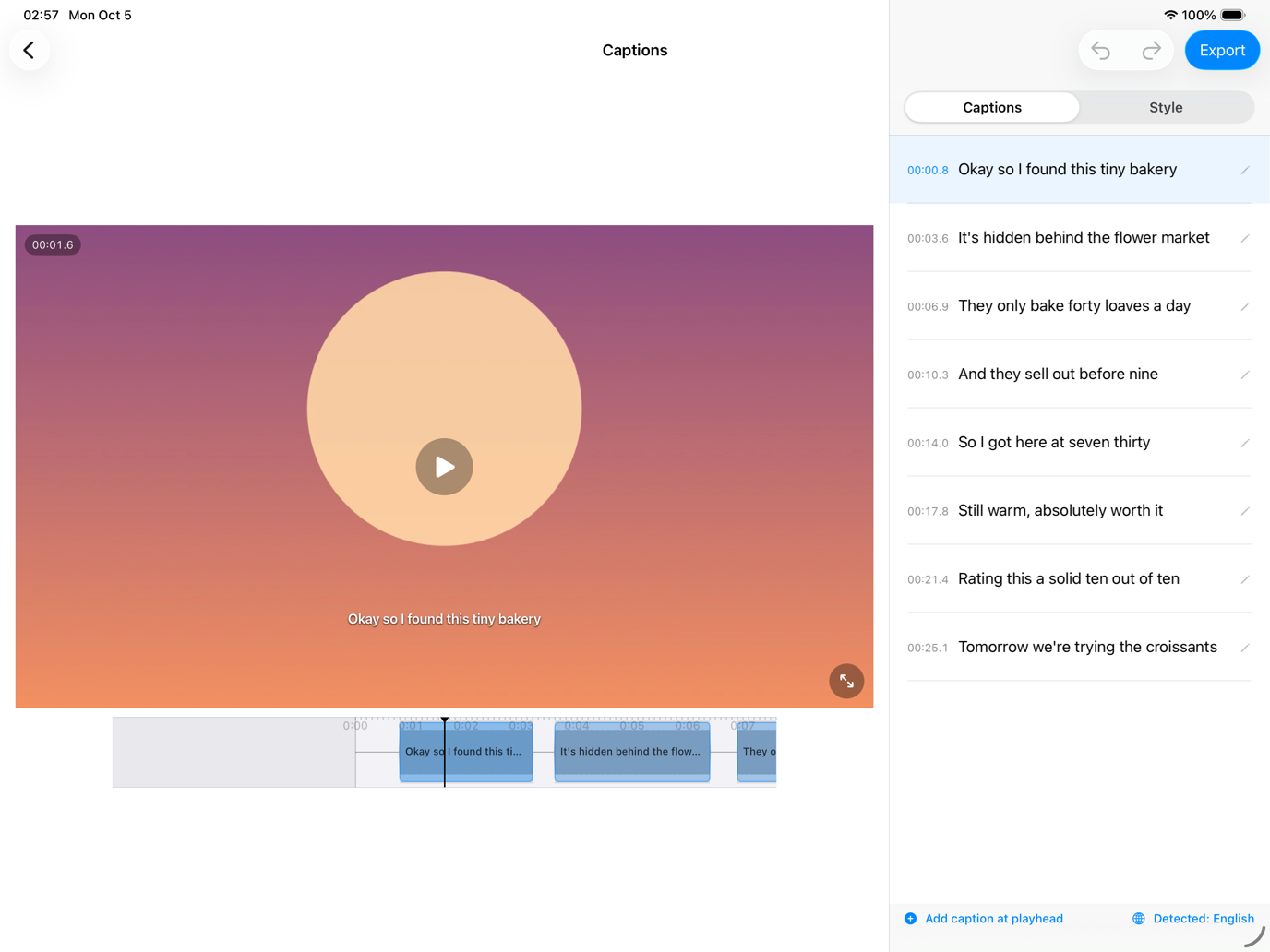Play the video preview

tap(444, 467)
